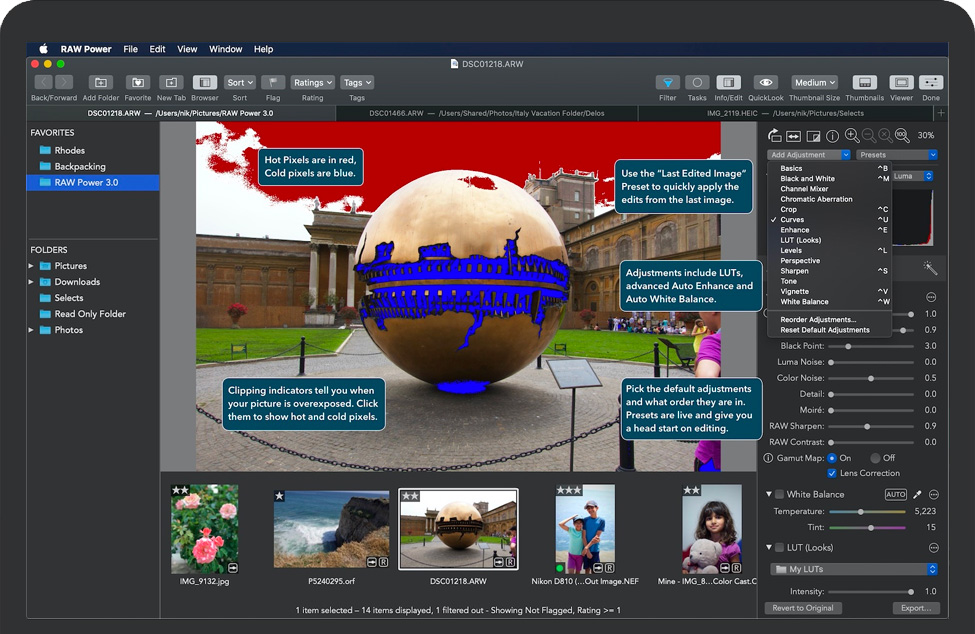Screen dimensions: 975x634
Task: Click the Add Folder toolbar icon
Action: pyautogui.click(x=101, y=83)
